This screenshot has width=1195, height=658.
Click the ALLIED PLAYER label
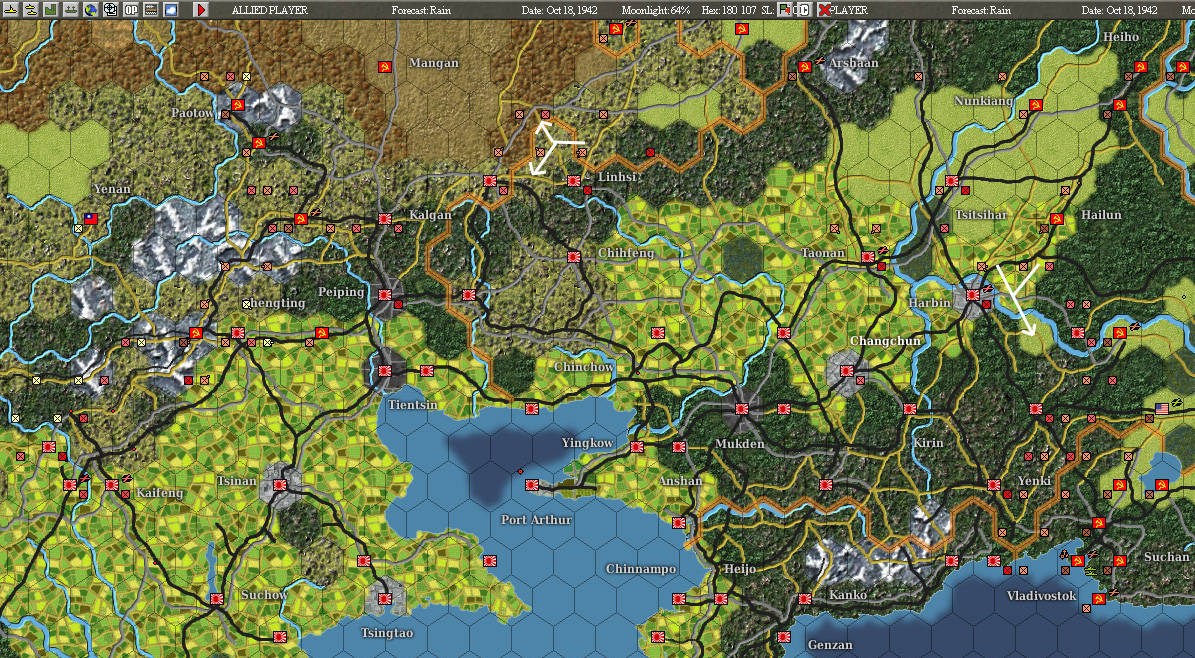pyautogui.click(x=270, y=11)
